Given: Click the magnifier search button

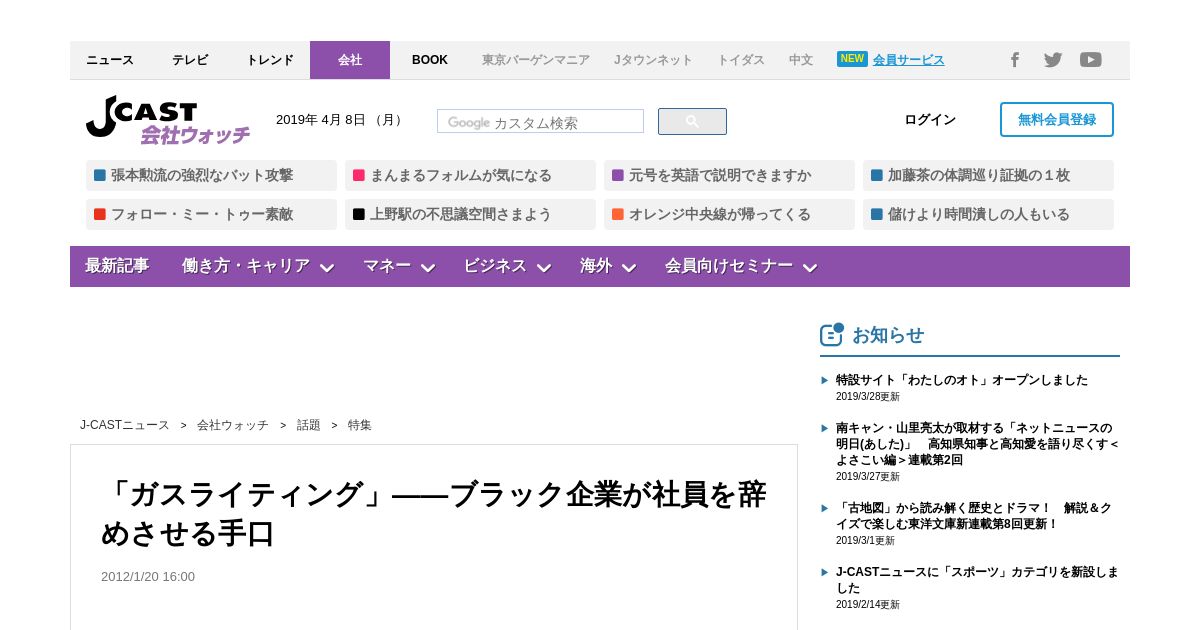Looking at the screenshot, I should pos(692,122).
